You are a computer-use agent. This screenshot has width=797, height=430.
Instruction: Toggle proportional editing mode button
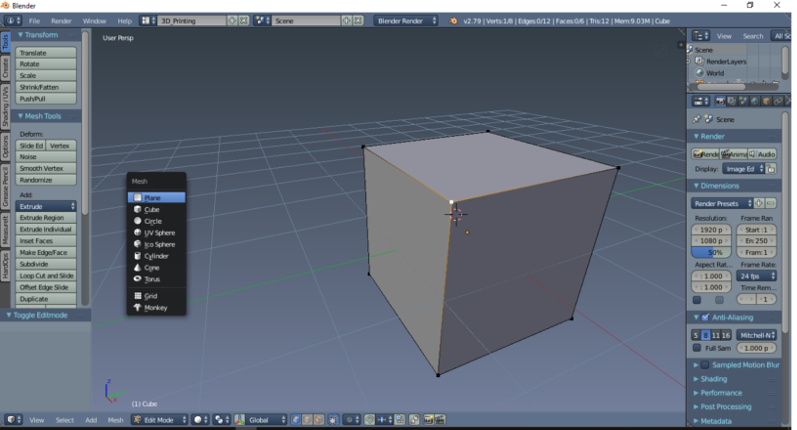(x=352, y=420)
